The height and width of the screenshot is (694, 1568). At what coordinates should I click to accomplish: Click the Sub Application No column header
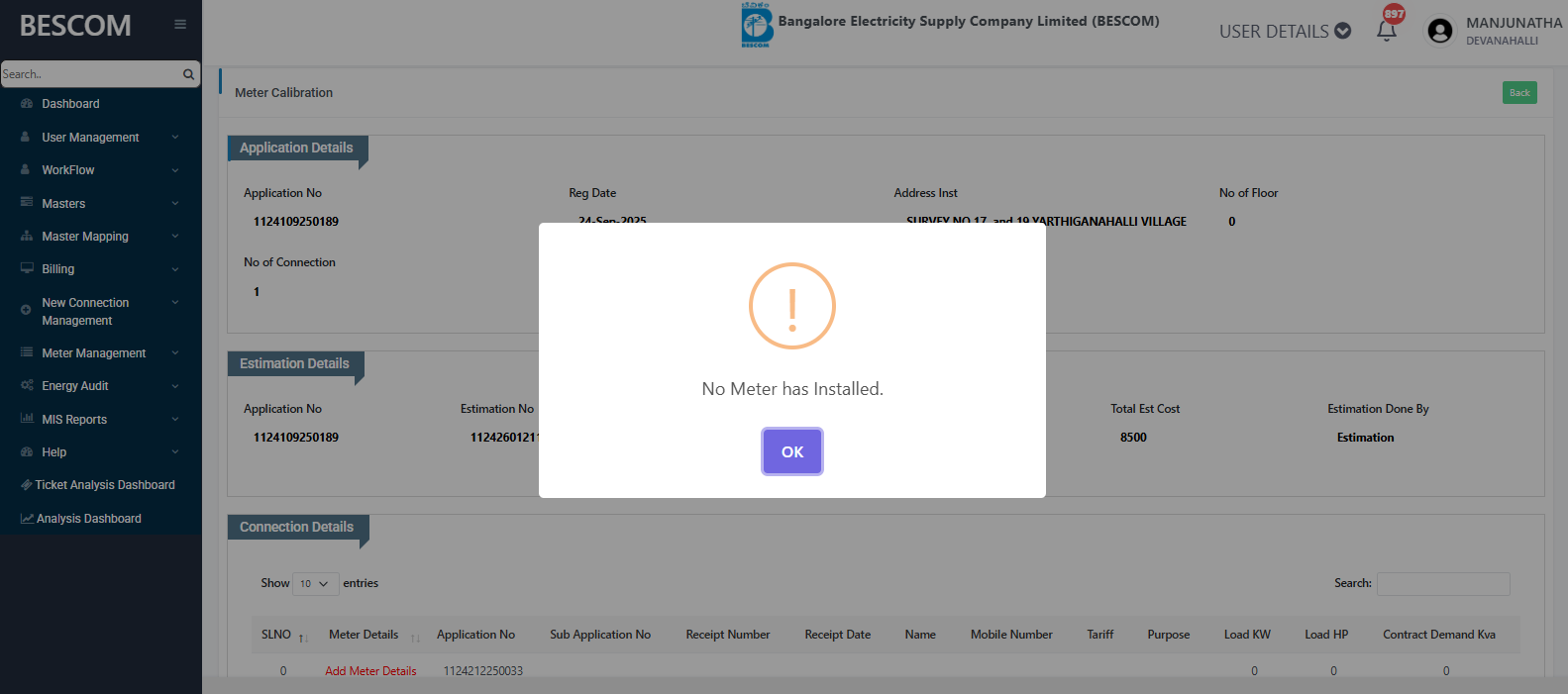click(600, 635)
